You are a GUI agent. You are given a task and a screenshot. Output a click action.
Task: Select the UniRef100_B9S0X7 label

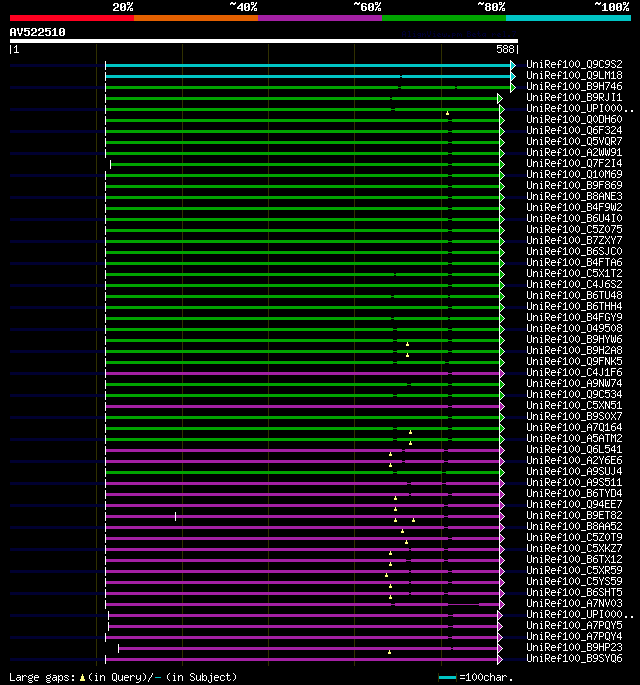pos(574,416)
